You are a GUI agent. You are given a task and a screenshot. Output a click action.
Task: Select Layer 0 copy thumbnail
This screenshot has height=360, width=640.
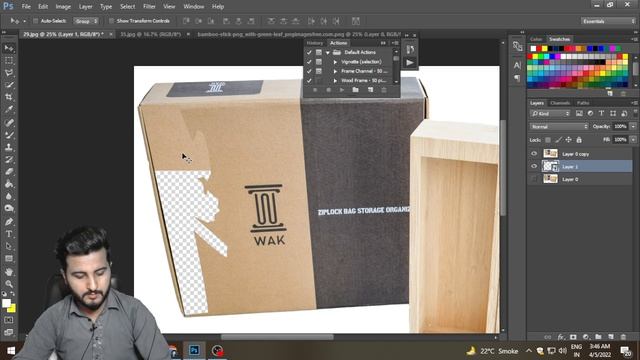(x=550, y=153)
